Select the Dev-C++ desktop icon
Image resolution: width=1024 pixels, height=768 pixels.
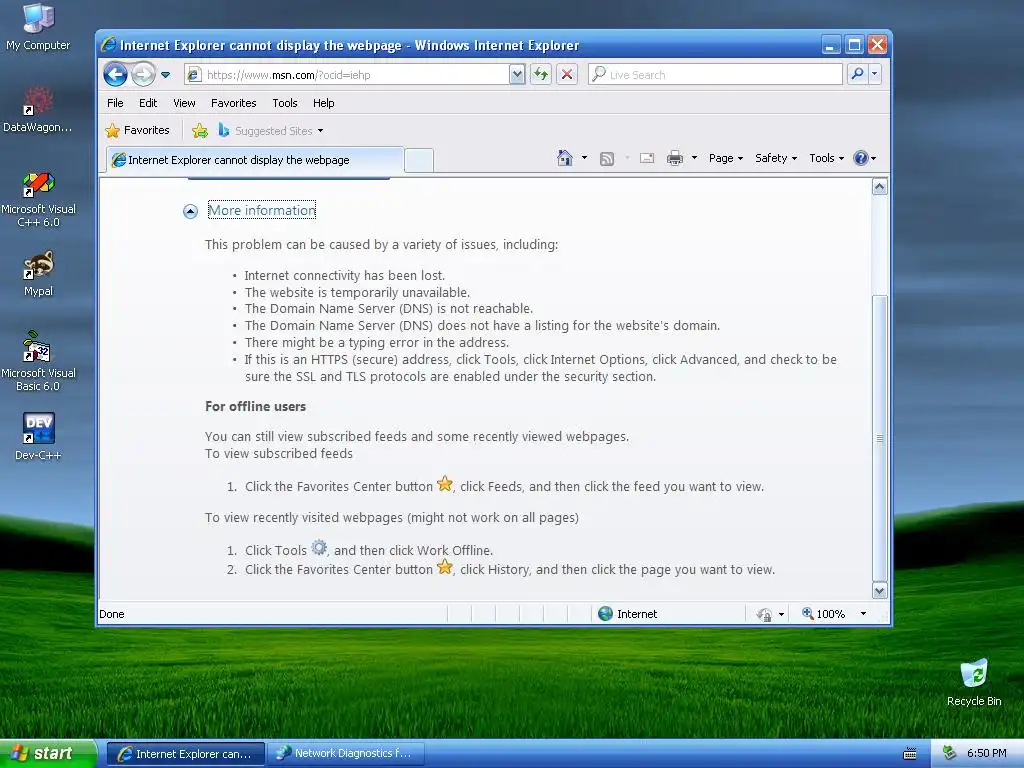click(x=38, y=436)
